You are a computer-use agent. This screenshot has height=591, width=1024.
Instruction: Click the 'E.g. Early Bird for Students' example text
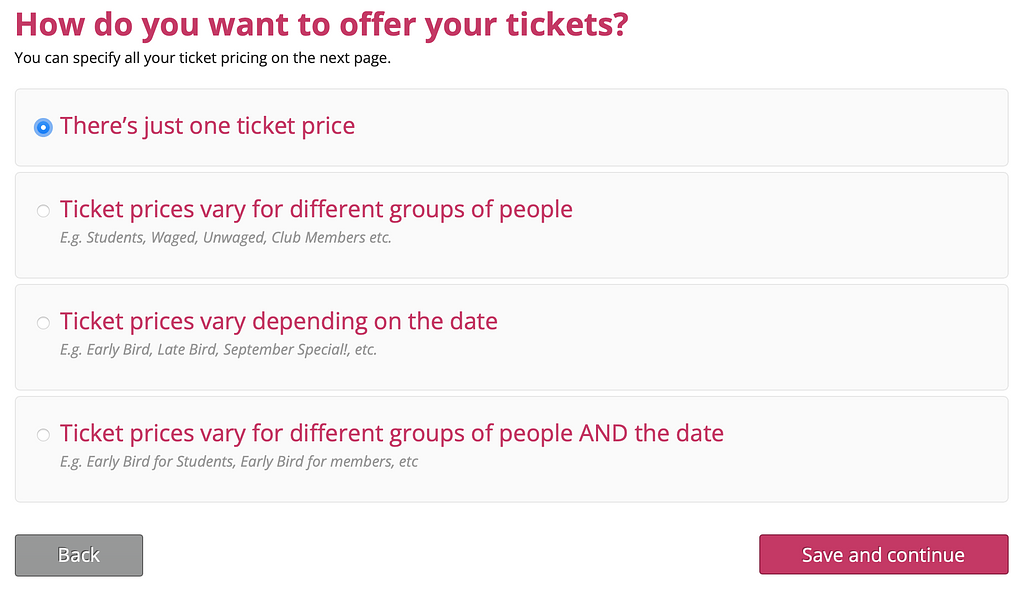[238, 462]
